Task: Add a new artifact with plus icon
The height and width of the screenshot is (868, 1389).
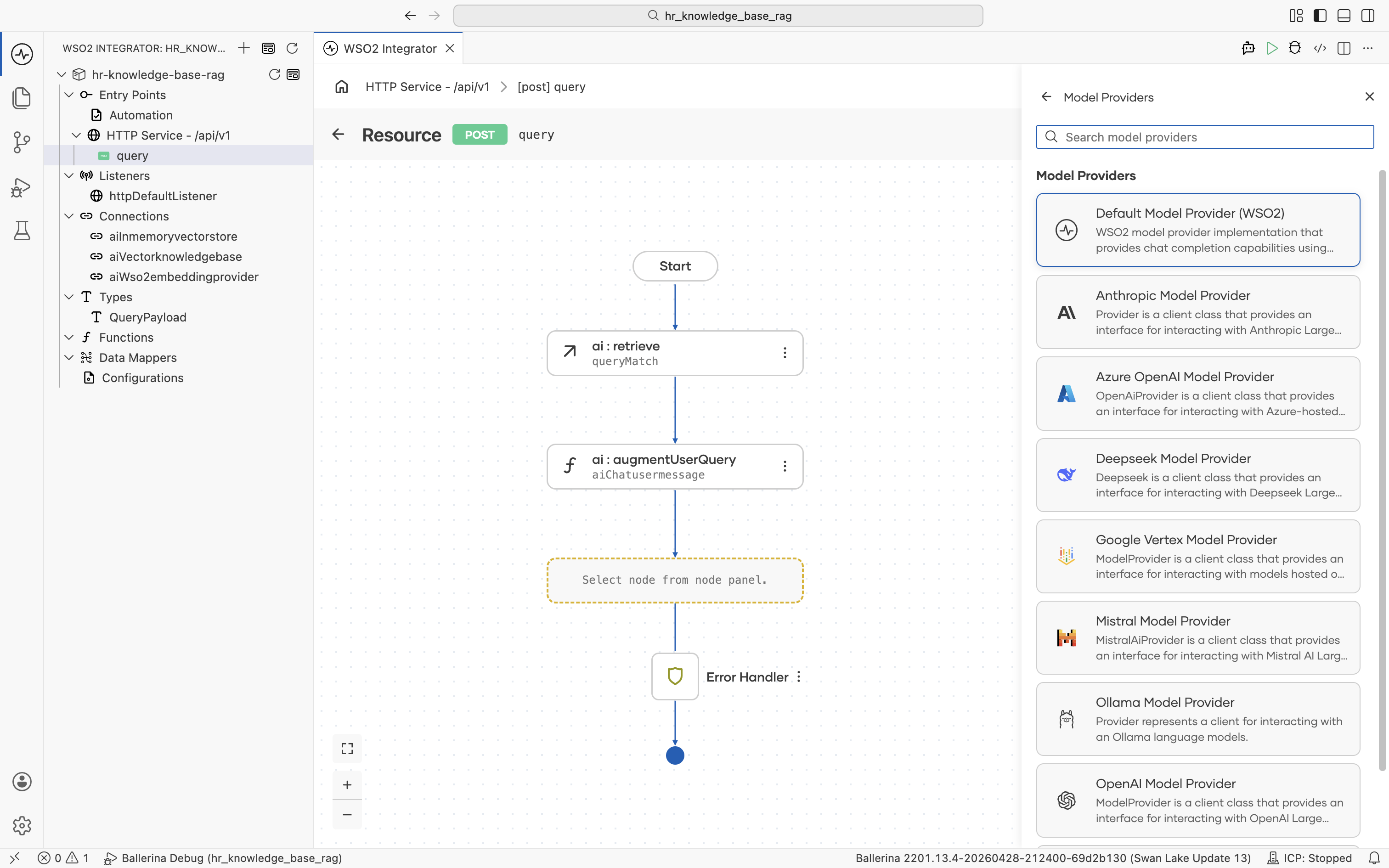Action: pos(244,48)
